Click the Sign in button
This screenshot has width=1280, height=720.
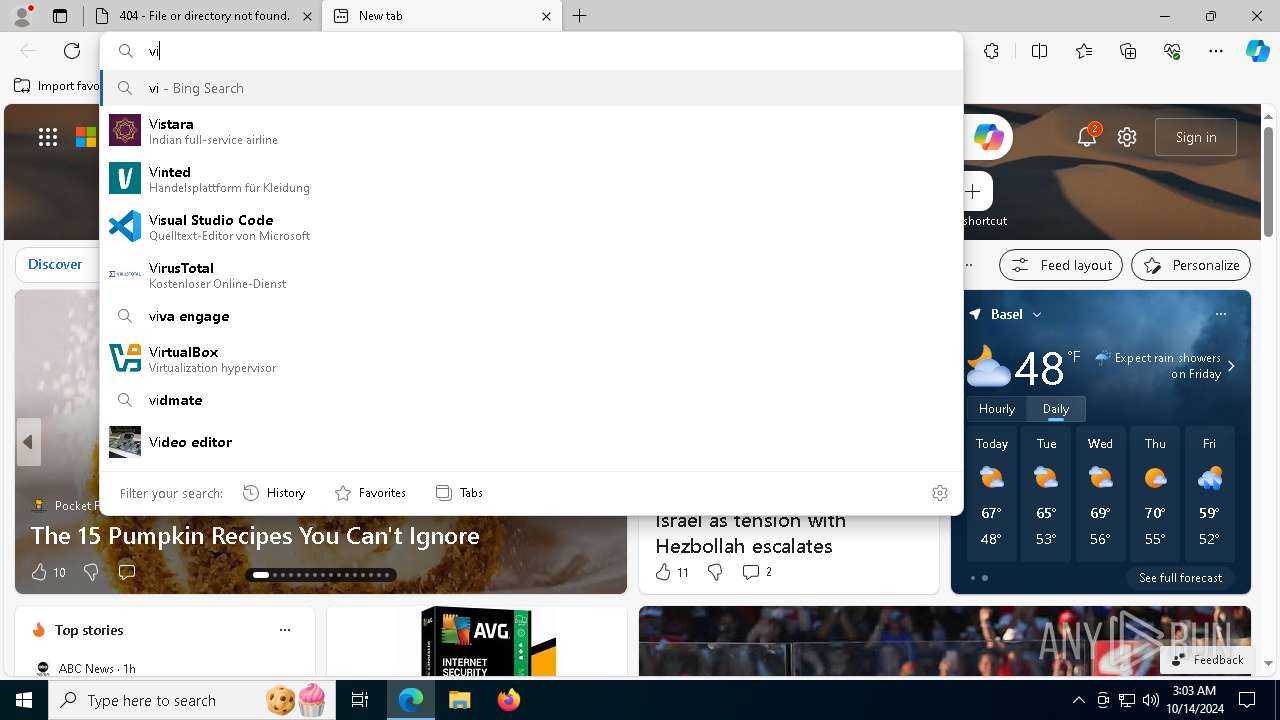click(1196, 137)
